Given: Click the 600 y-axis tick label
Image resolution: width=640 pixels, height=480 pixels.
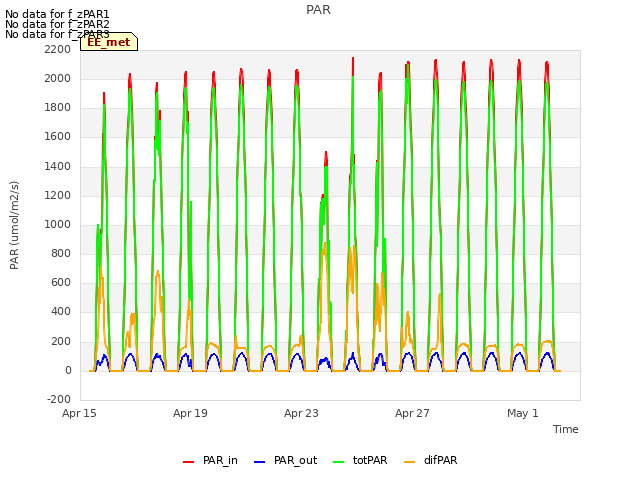Looking at the screenshot, I should click(61, 282).
